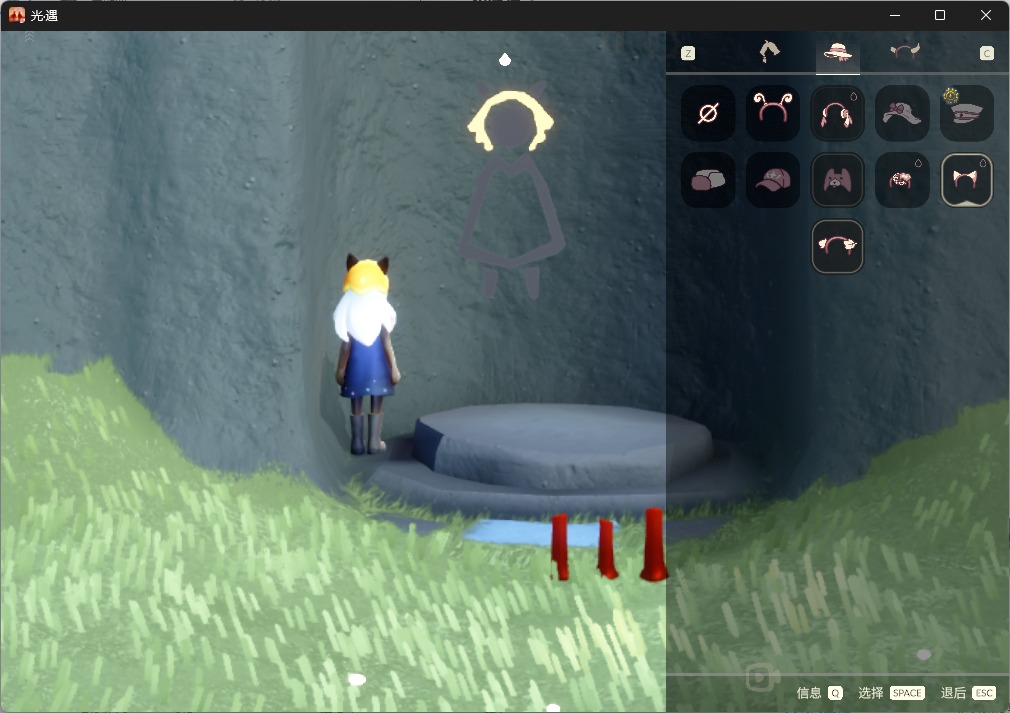Screen dimensions: 1010x713
Task: Click the Z previous-category key hint
Action: [x=688, y=53]
